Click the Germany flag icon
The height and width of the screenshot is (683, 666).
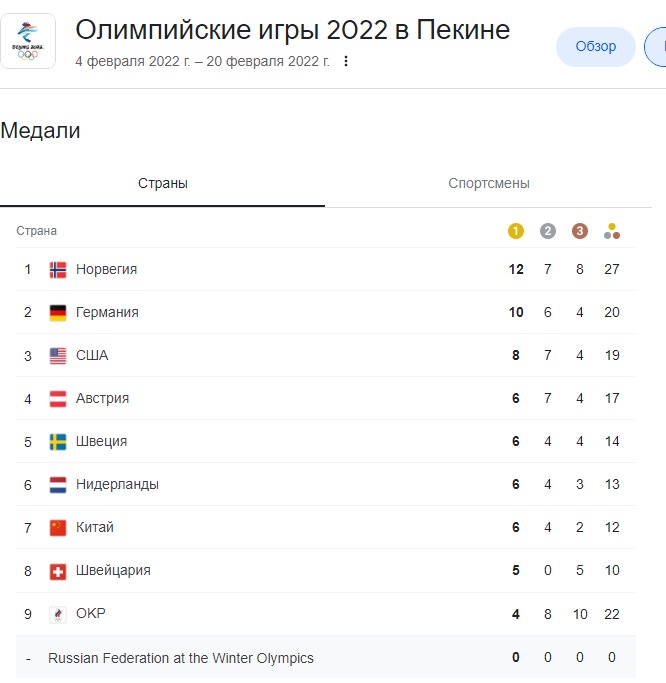pyautogui.click(x=58, y=313)
